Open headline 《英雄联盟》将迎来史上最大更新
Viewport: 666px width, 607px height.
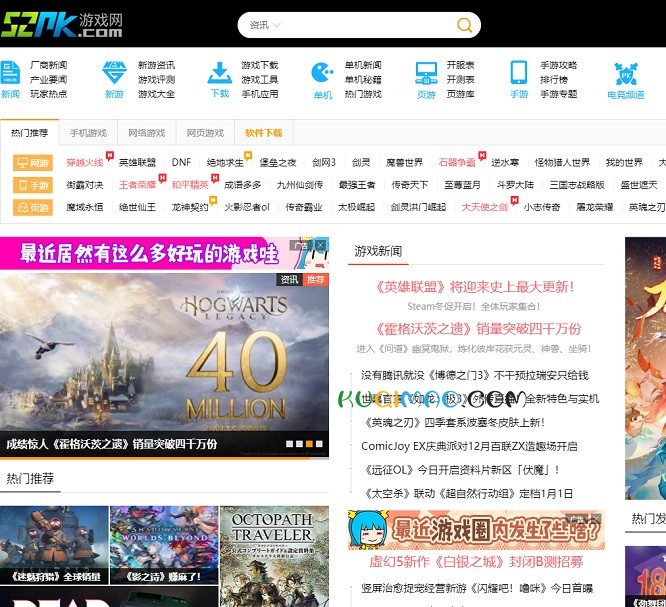point(474,287)
